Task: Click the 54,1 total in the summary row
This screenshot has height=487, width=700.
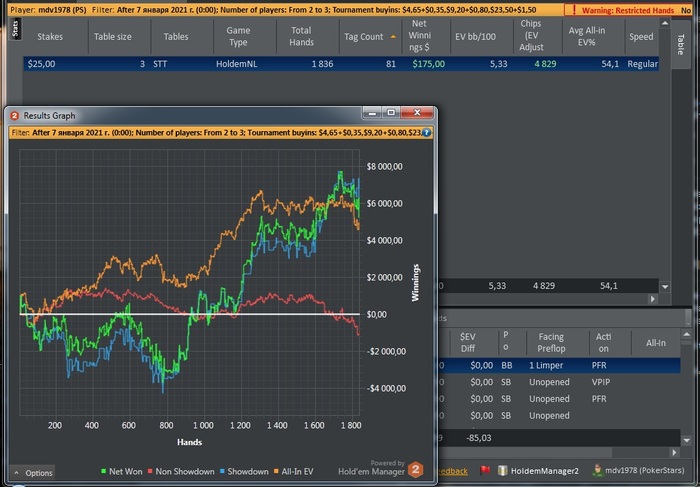Action: 608,286
